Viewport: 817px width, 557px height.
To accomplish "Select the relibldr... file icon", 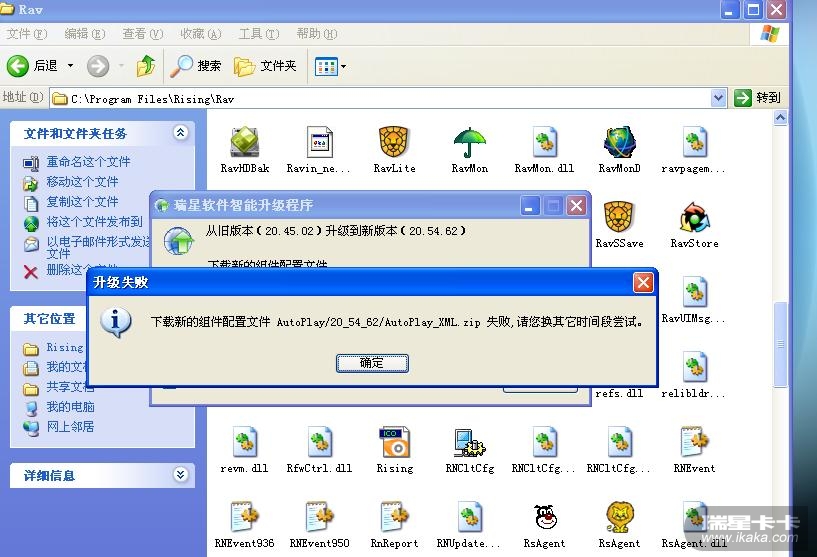I will tap(695, 367).
